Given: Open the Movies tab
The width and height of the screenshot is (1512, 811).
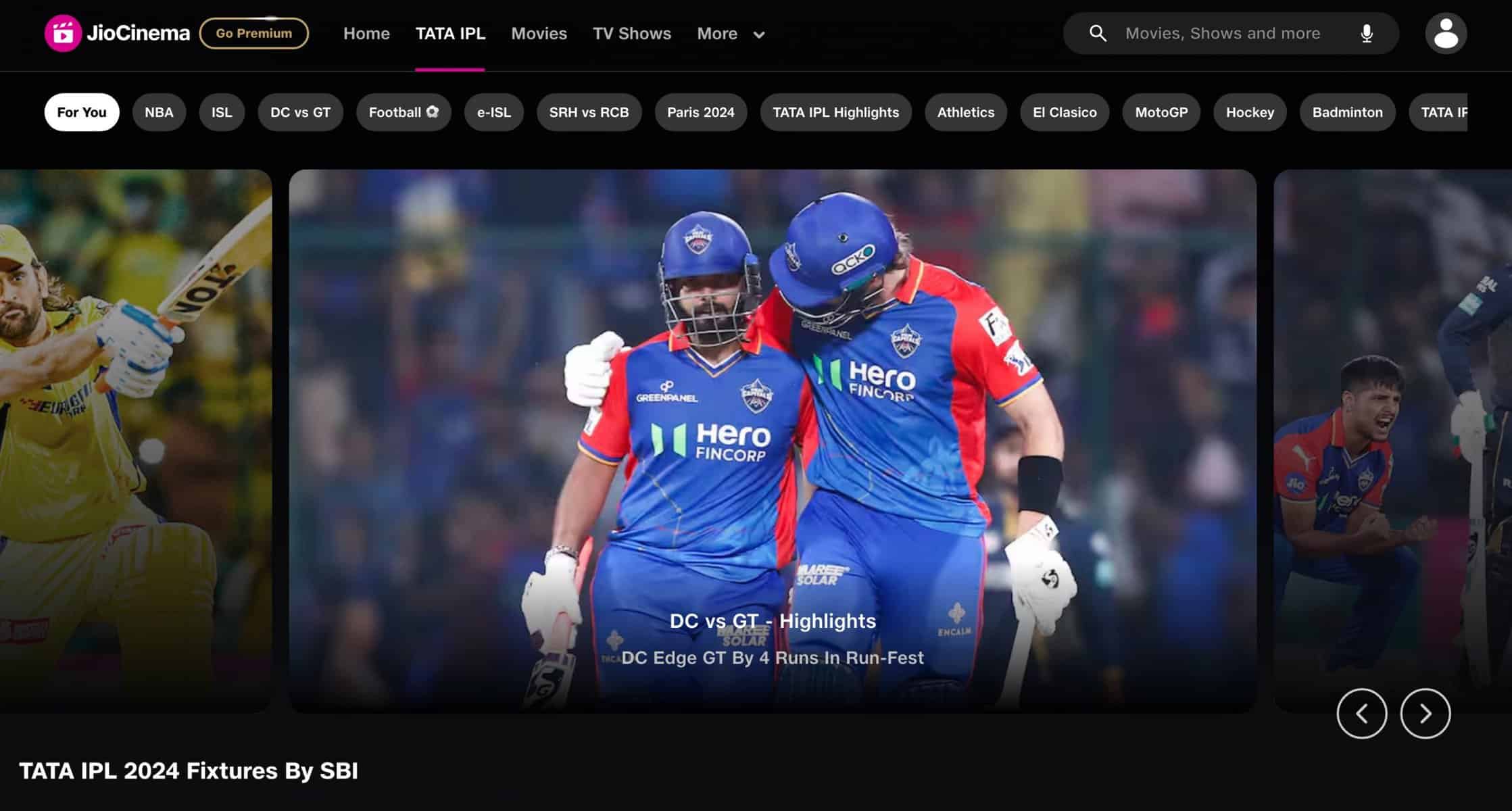Looking at the screenshot, I should click(x=539, y=33).
